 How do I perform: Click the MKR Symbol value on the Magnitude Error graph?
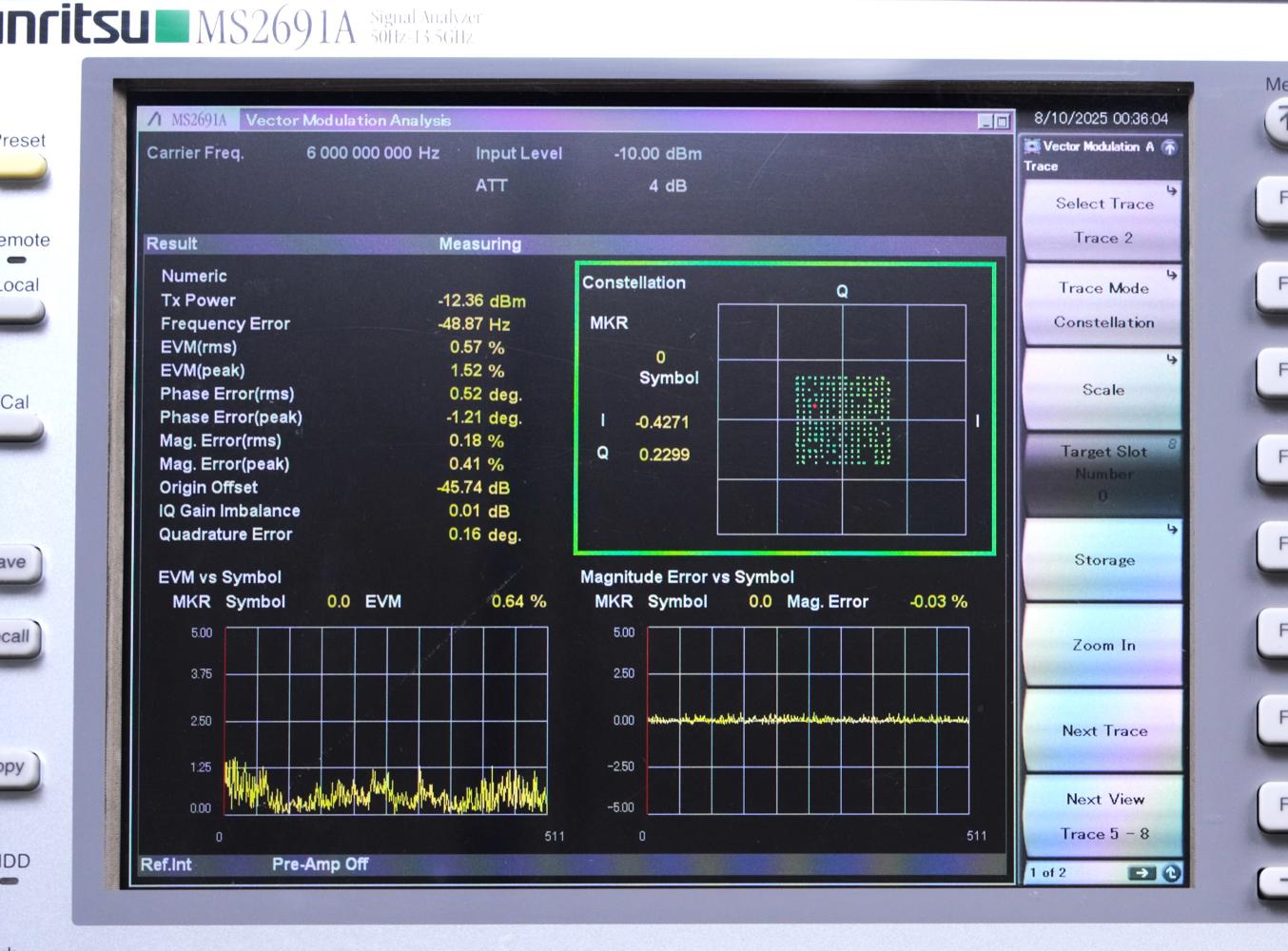point(760,602)
